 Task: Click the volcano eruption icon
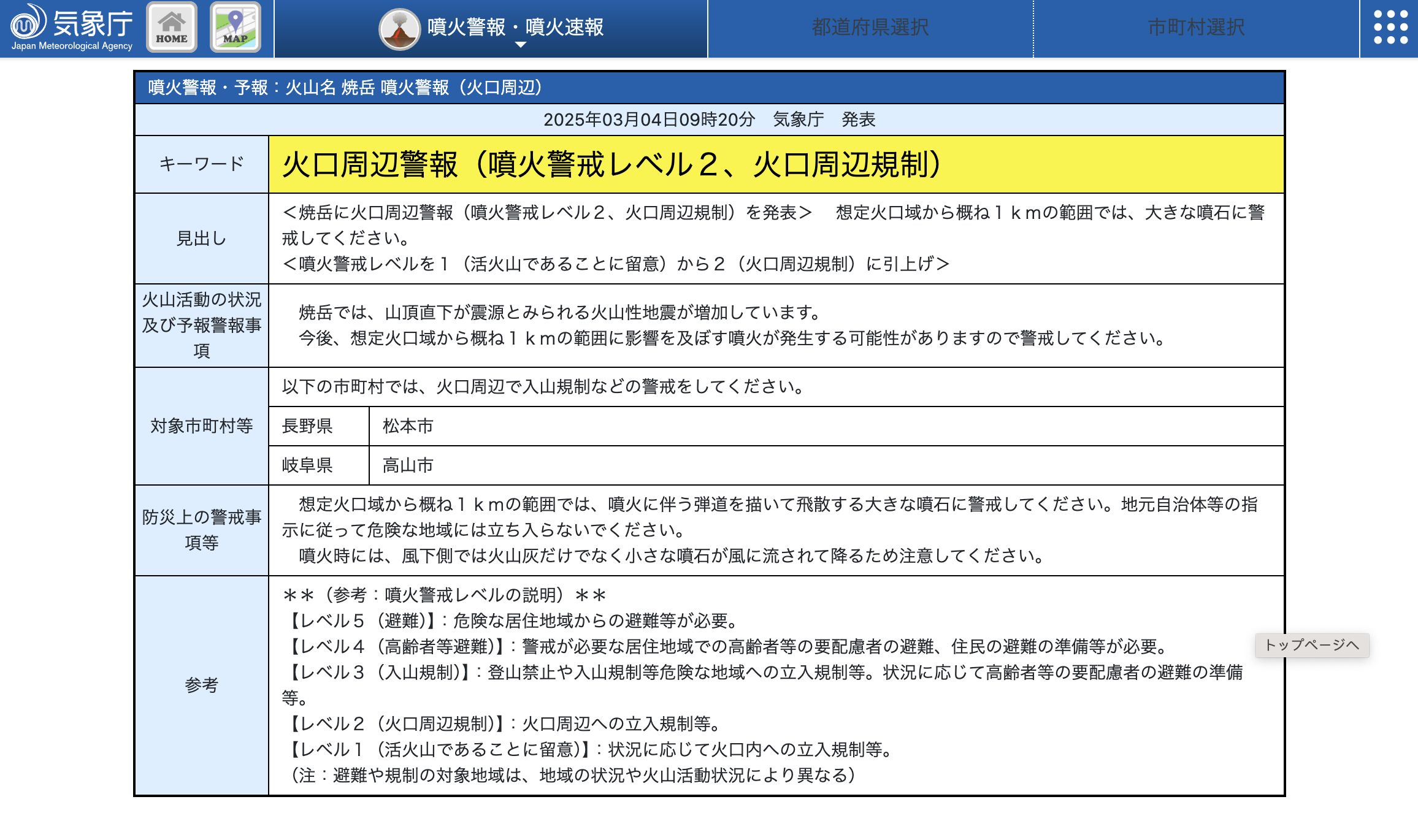[399, 29]
